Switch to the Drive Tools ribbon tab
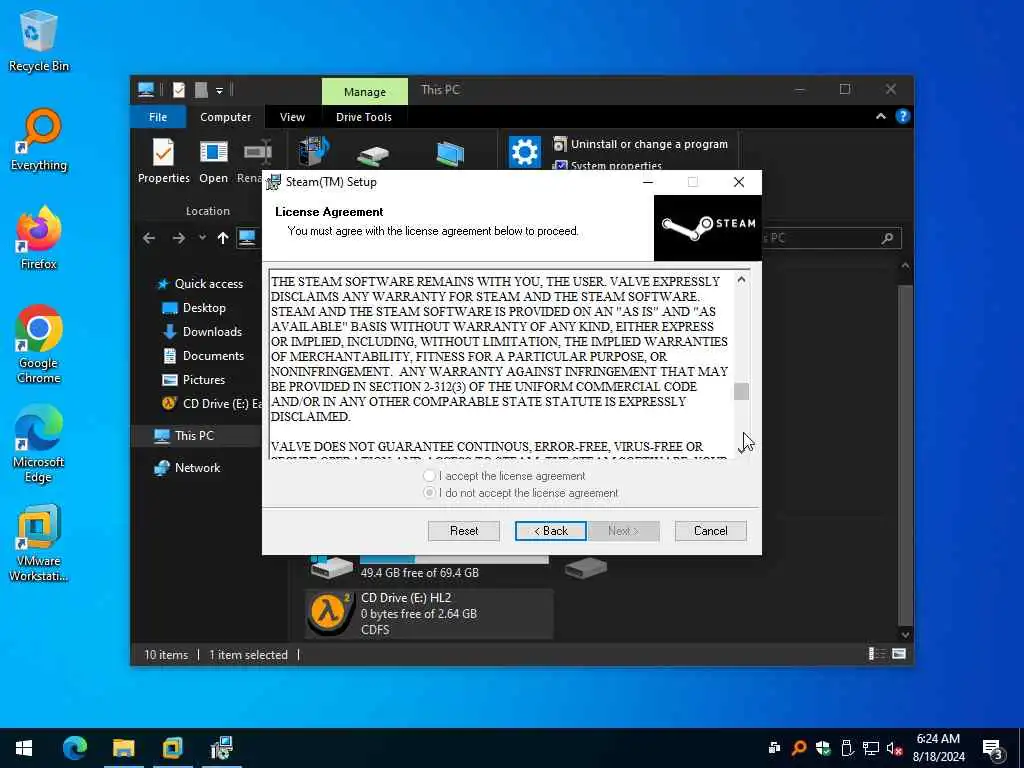 pyautogui.click(x=364, y=117)
